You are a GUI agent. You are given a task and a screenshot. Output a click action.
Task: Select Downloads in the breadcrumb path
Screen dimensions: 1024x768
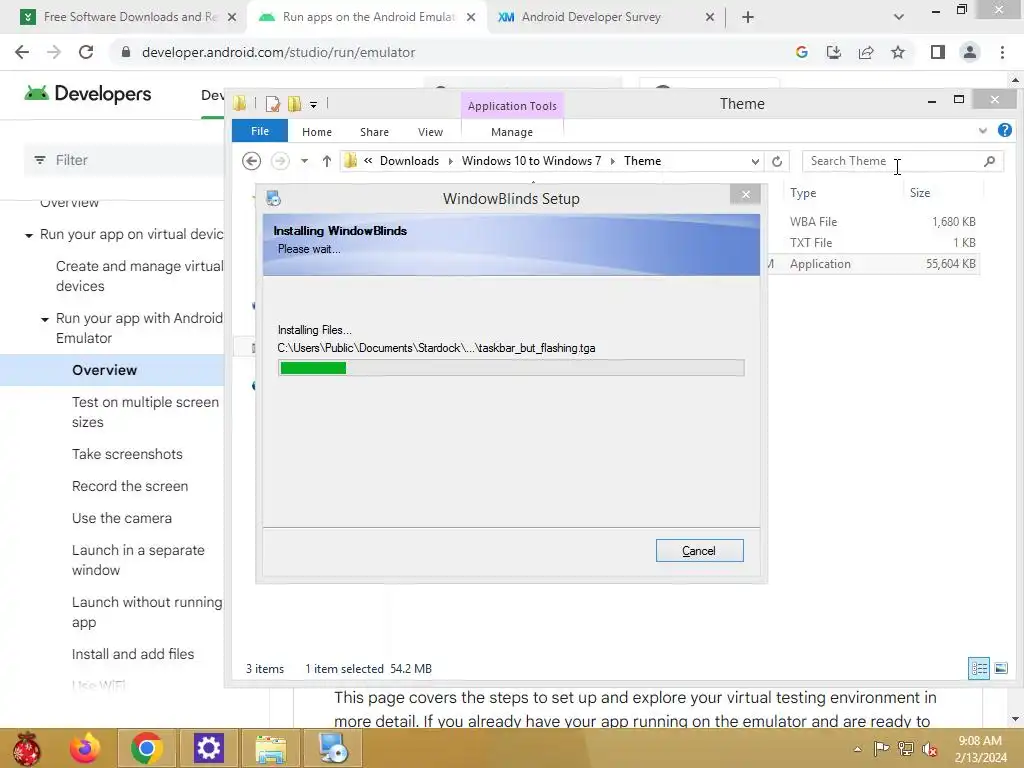(409, 161)
